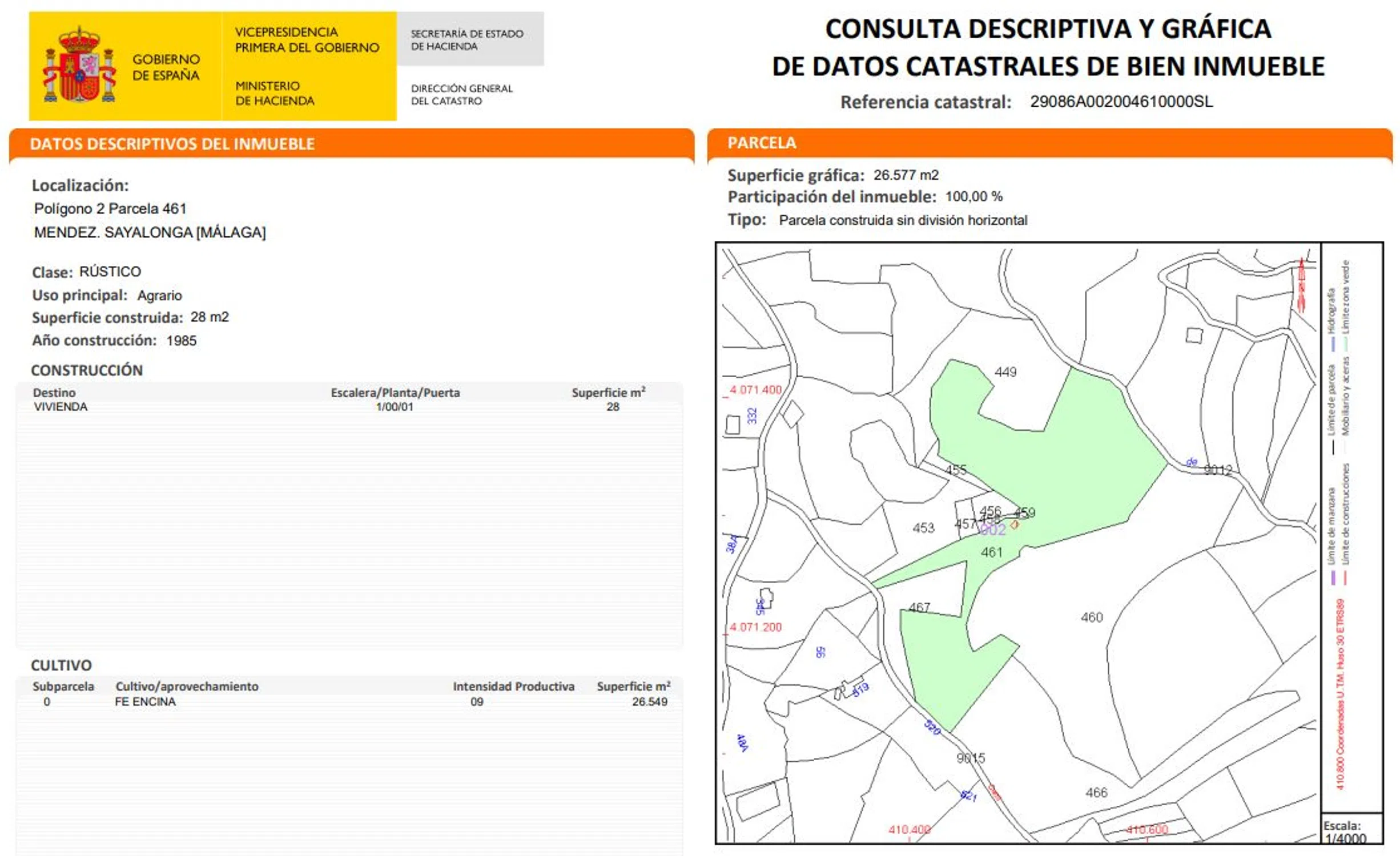Click the Spanish coat of arms emblem
This screenshot has height=856, width=1400.
[79, 67]
